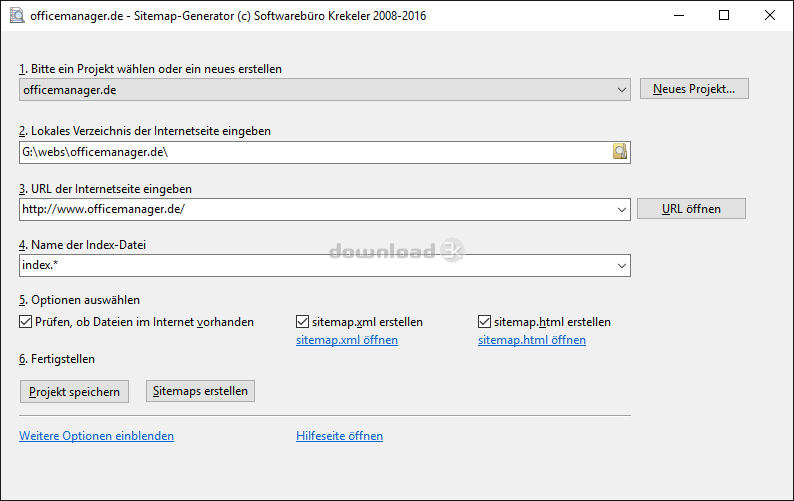Click the Sitemap-Generator app icon in title bar
This screenshot has height=501, width=794.
click(x=17, y=16)
